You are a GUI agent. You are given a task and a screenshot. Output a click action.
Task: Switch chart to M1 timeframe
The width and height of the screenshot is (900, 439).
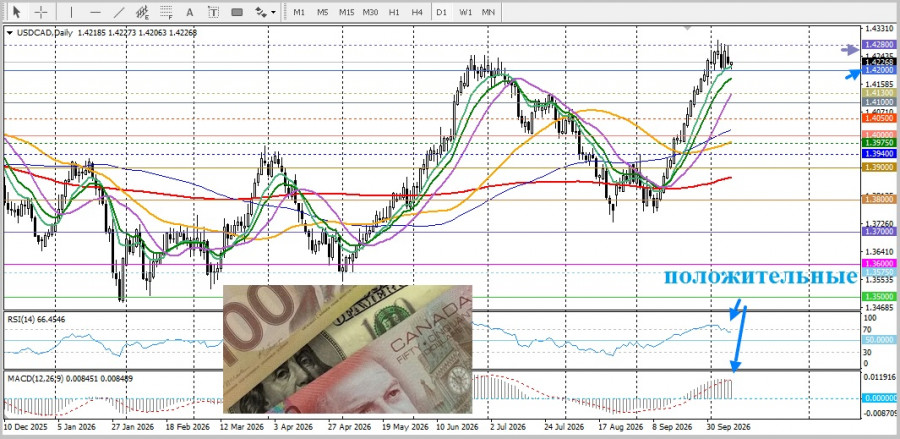(299, 11)
